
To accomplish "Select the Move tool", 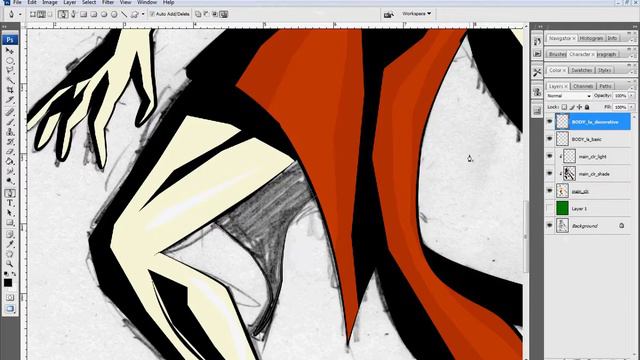I will tap(10, 51).
